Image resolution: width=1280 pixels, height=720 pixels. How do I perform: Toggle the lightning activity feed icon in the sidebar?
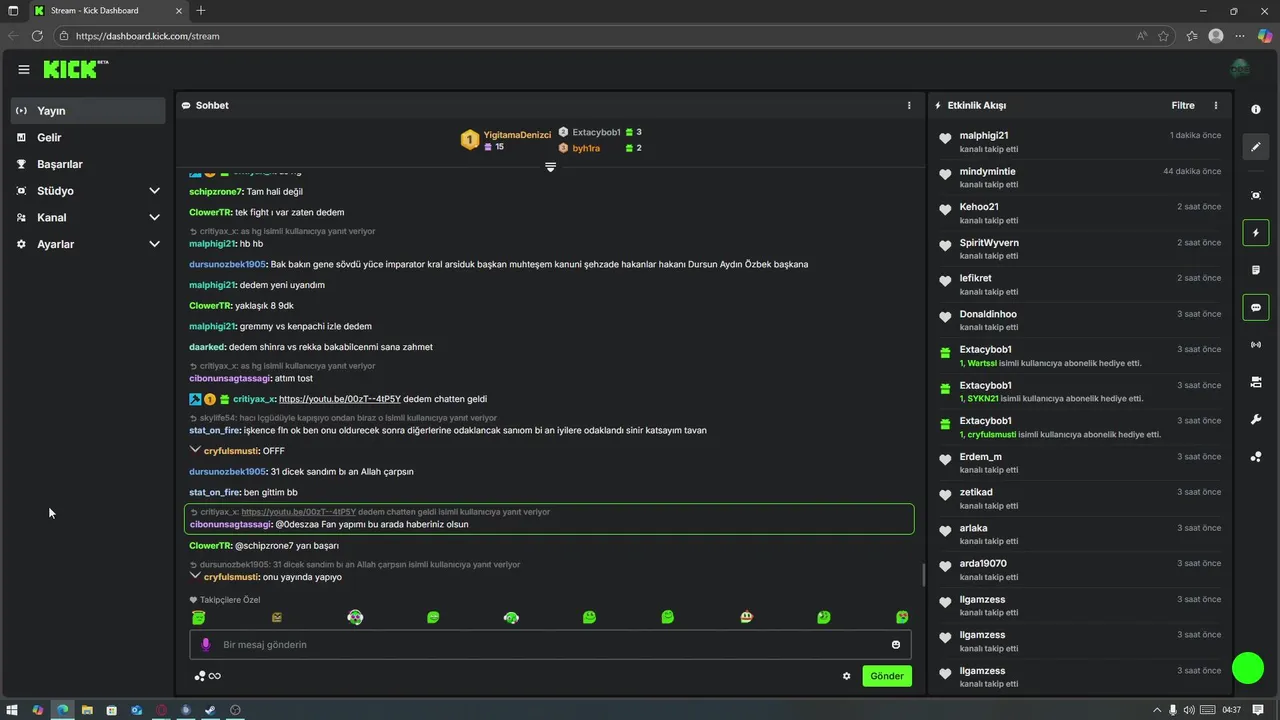click(1256, 233)
